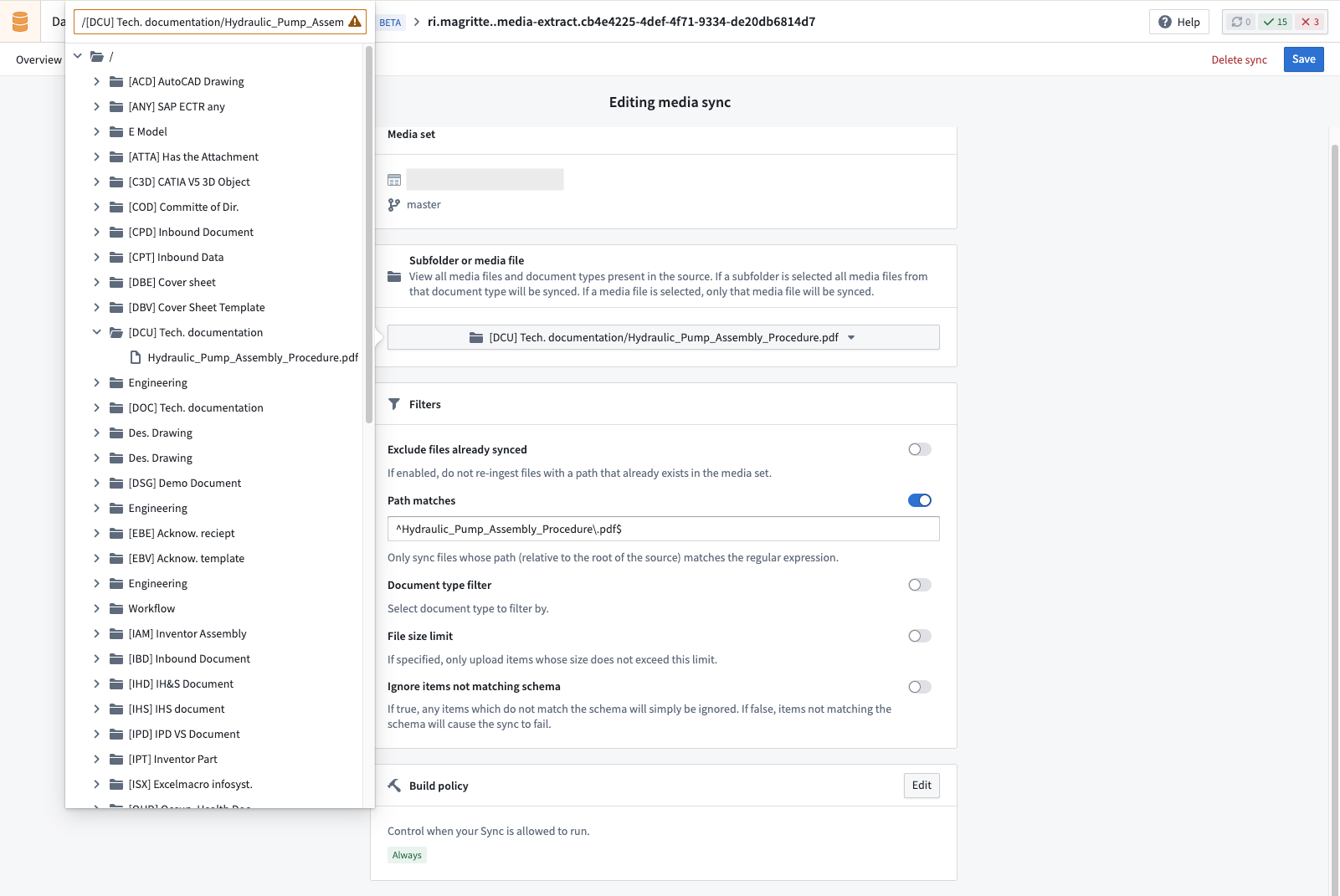Click the Help question mark icon
This screenshot has height=896, width=1340.
1164,22
